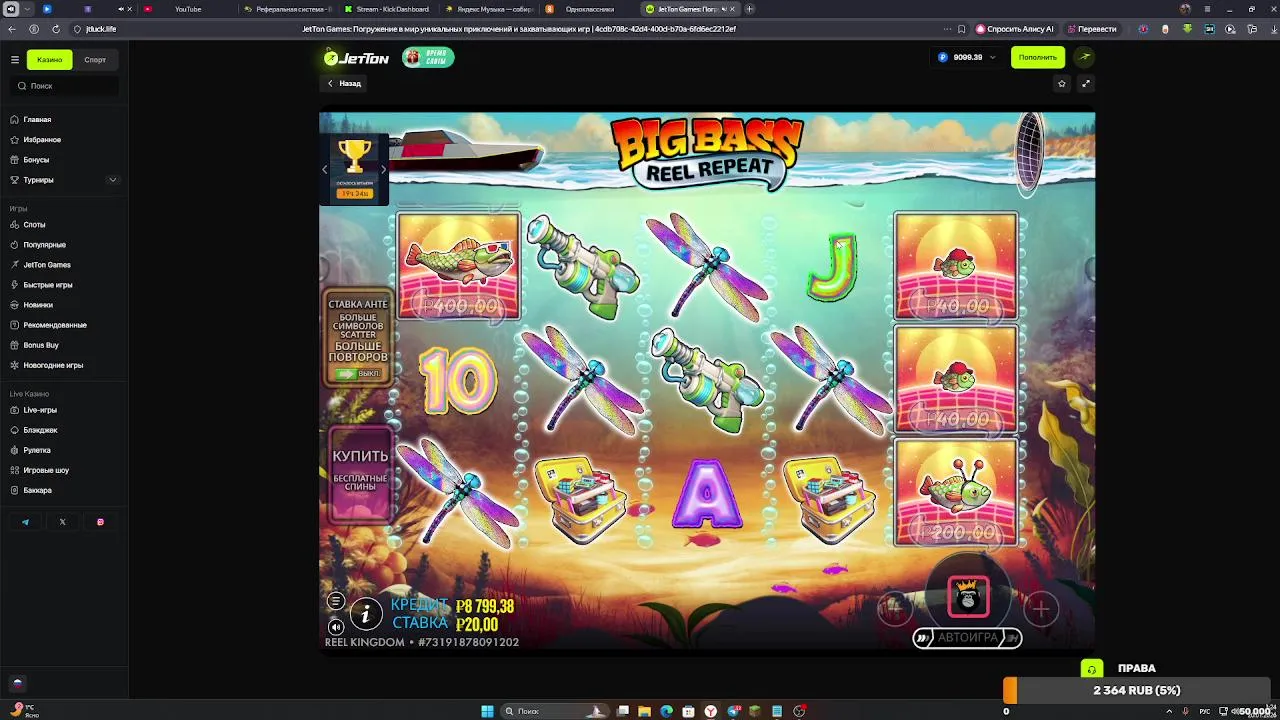The height and width of the screenshot is (720, 1280).
Task: Click the Перевести translate button
Action: (1092, 29)
